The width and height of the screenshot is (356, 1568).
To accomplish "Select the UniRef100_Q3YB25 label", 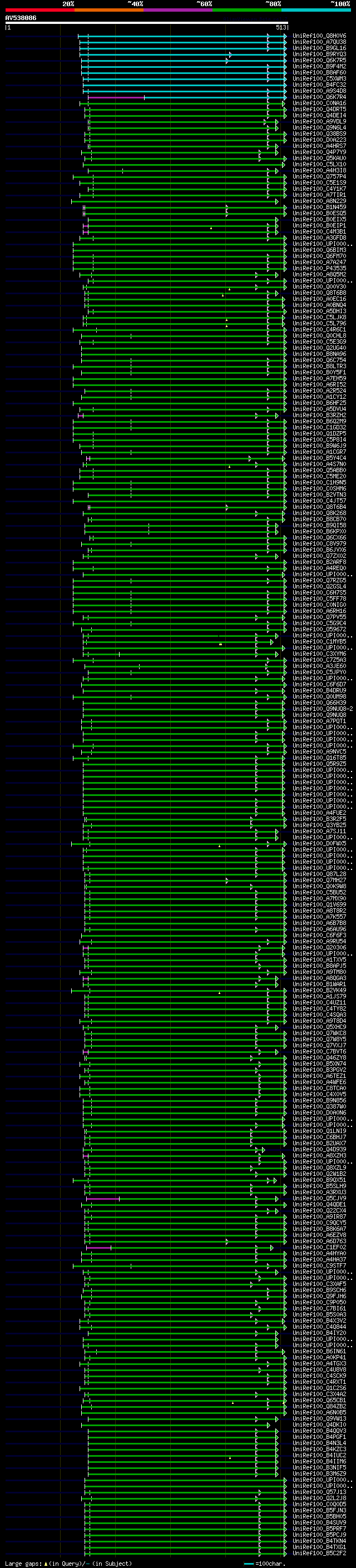I will pyautogui.click(x=319, y=825).
